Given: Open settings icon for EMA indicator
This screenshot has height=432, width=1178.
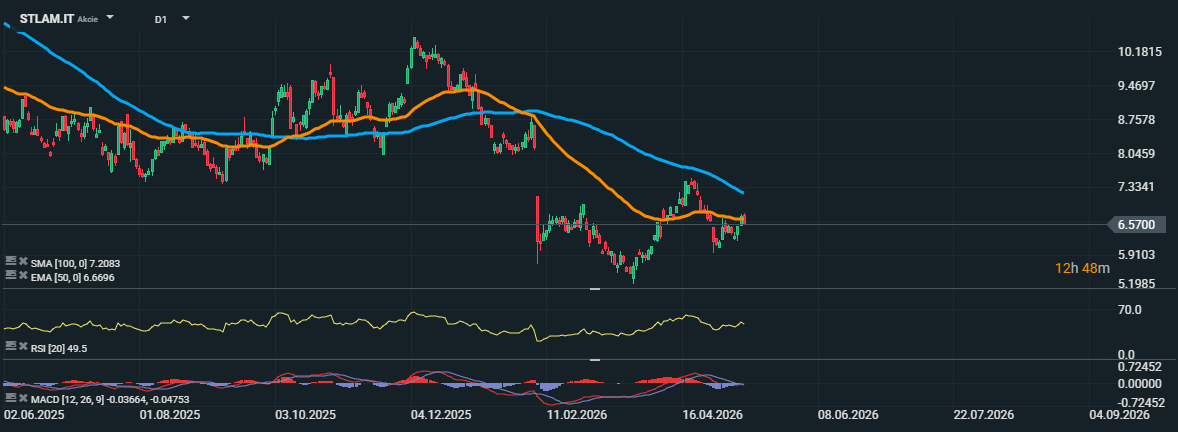Looking at the screenshot, I should click(x=11, y=275).
